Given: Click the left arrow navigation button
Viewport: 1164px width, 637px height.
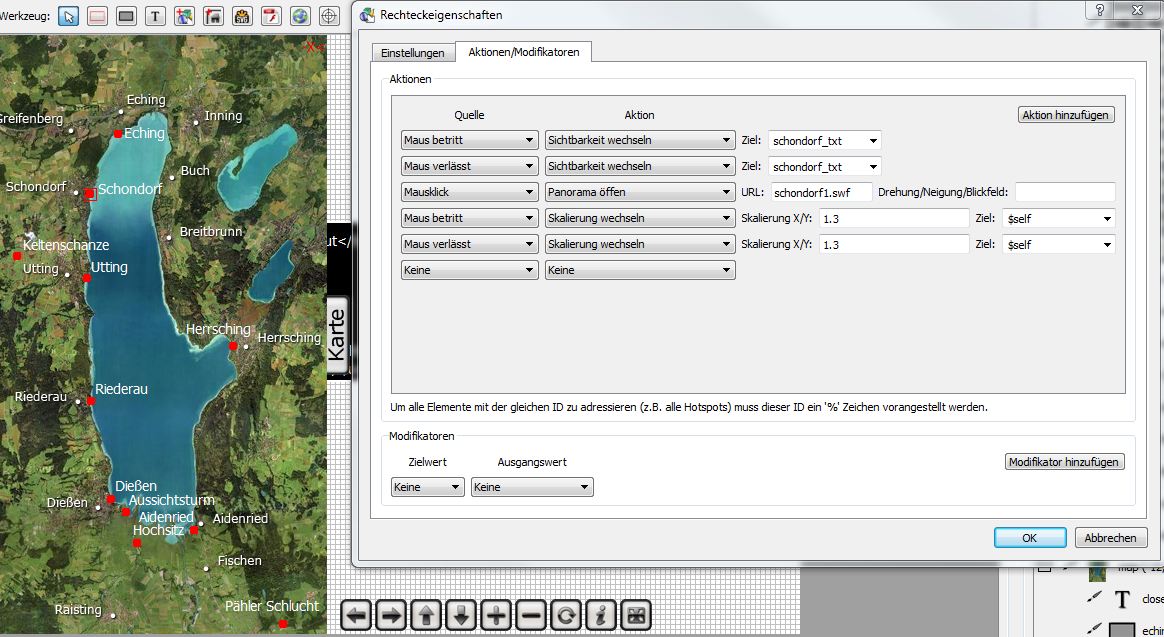Looking at the screenshot, I should pos(358,615).
